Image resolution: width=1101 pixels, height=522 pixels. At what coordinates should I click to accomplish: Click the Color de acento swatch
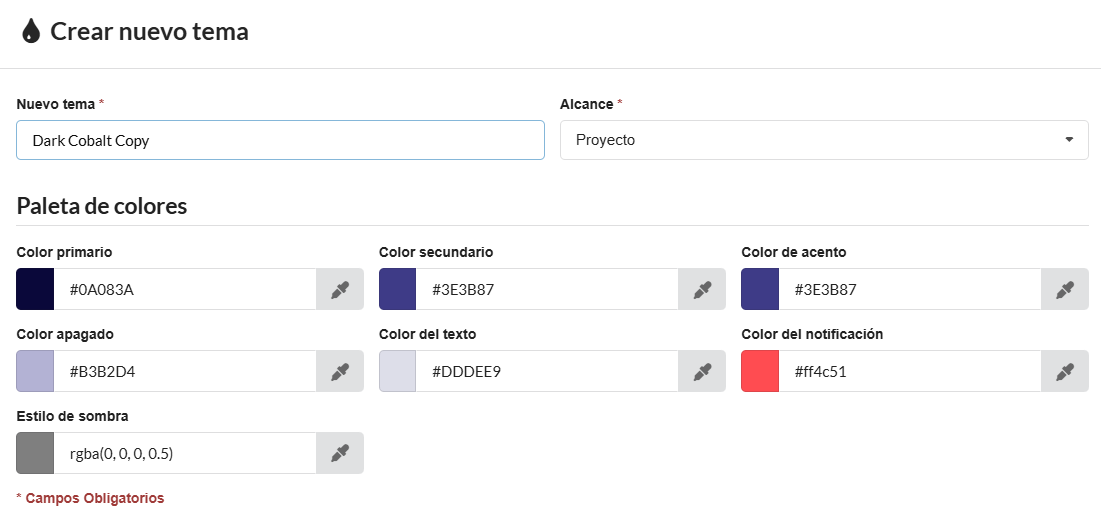[760, 289]
